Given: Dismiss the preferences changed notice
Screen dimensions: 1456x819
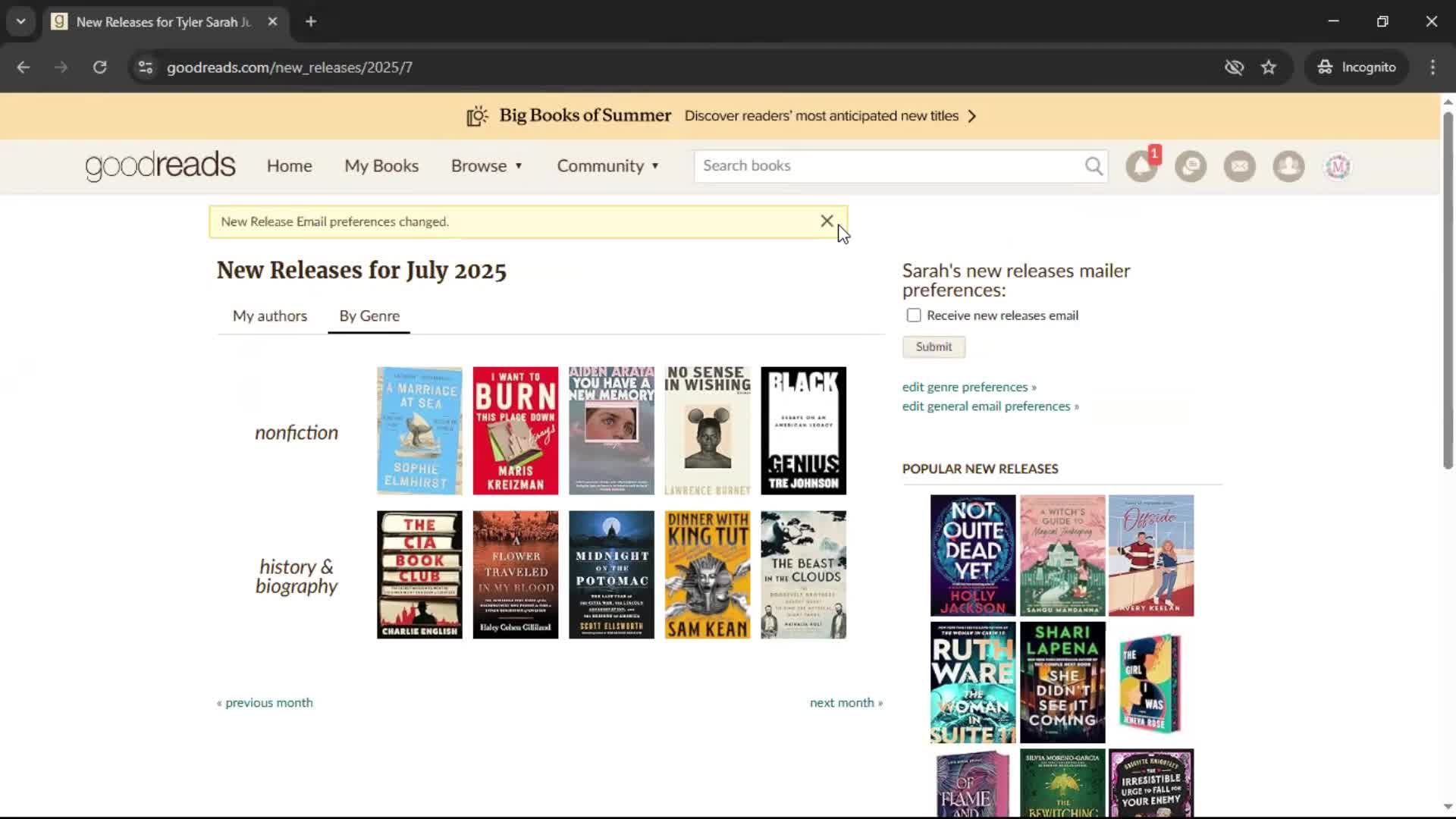Looking at the screenshot, I should point(827,221).
